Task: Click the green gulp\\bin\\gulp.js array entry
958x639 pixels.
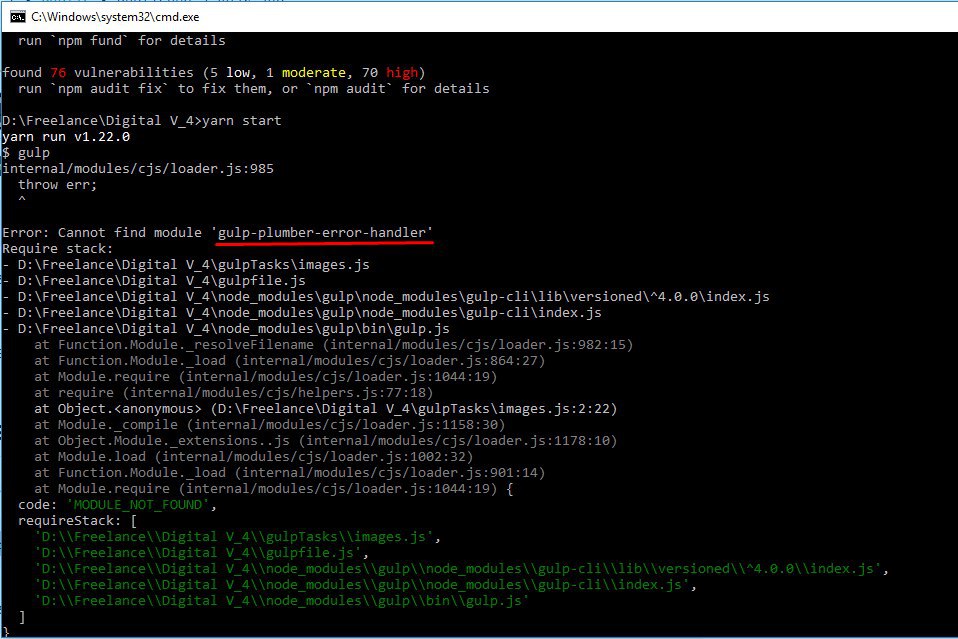Action: click(282, 601)
